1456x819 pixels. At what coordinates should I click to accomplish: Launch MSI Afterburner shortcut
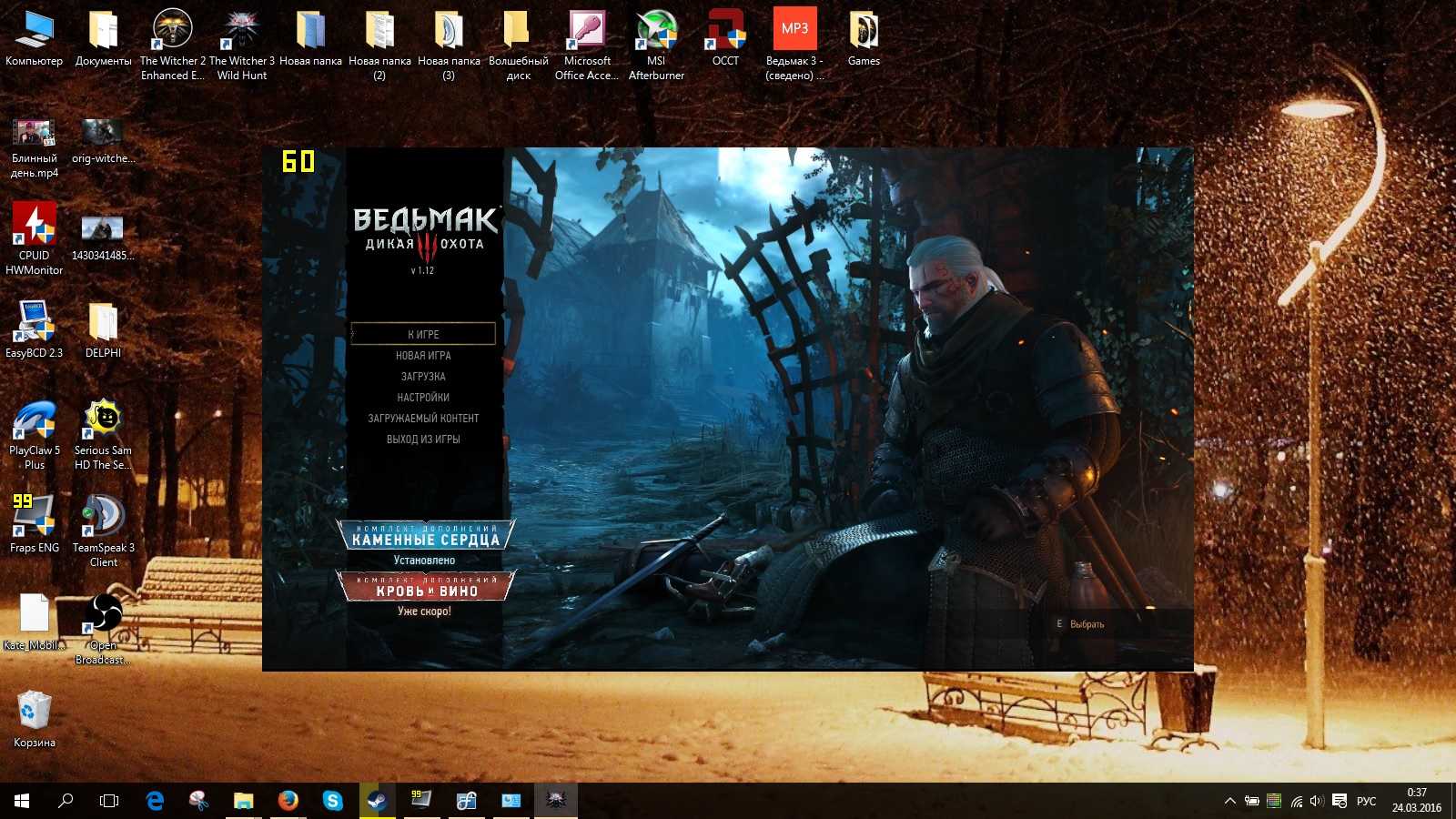656,45
